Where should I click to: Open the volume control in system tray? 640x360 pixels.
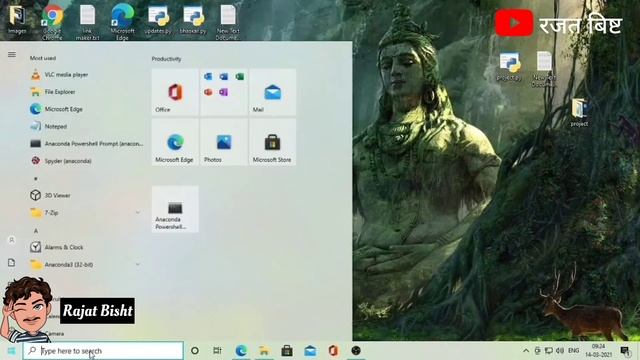pos(560,351)
